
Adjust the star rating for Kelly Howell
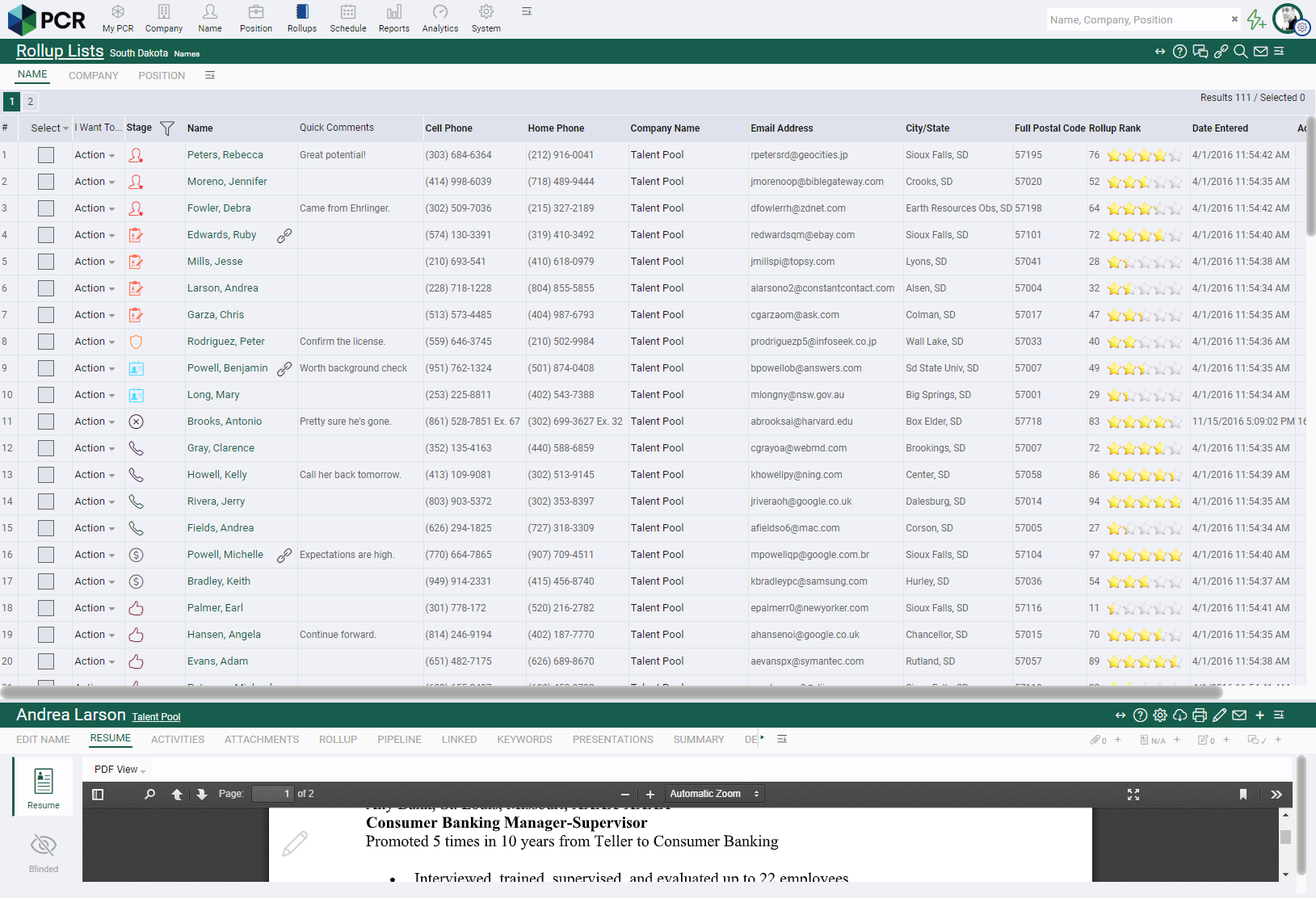point(1144,475)
